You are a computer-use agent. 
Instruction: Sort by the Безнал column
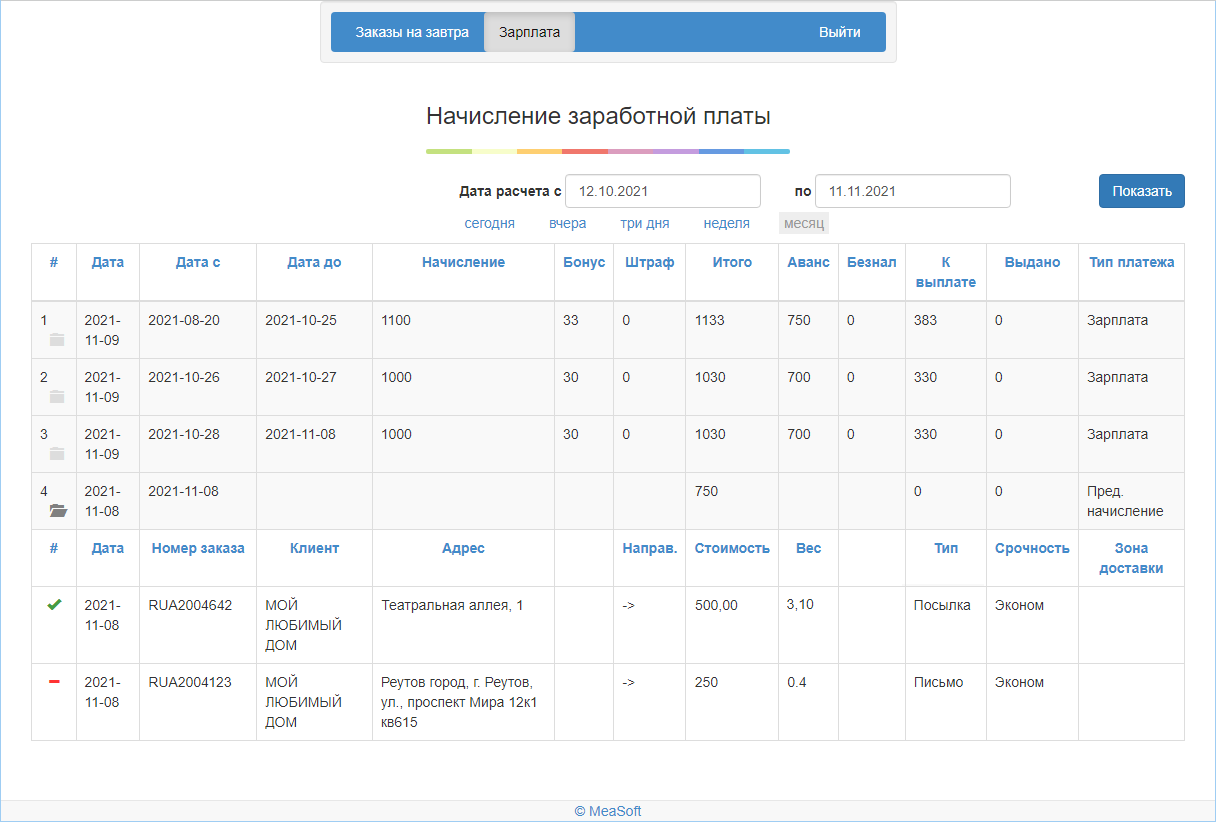(x=871, y=262)
